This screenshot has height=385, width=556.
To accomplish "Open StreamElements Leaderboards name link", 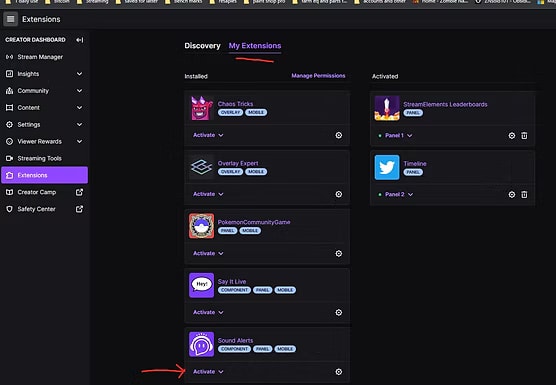I will [445, 104].
